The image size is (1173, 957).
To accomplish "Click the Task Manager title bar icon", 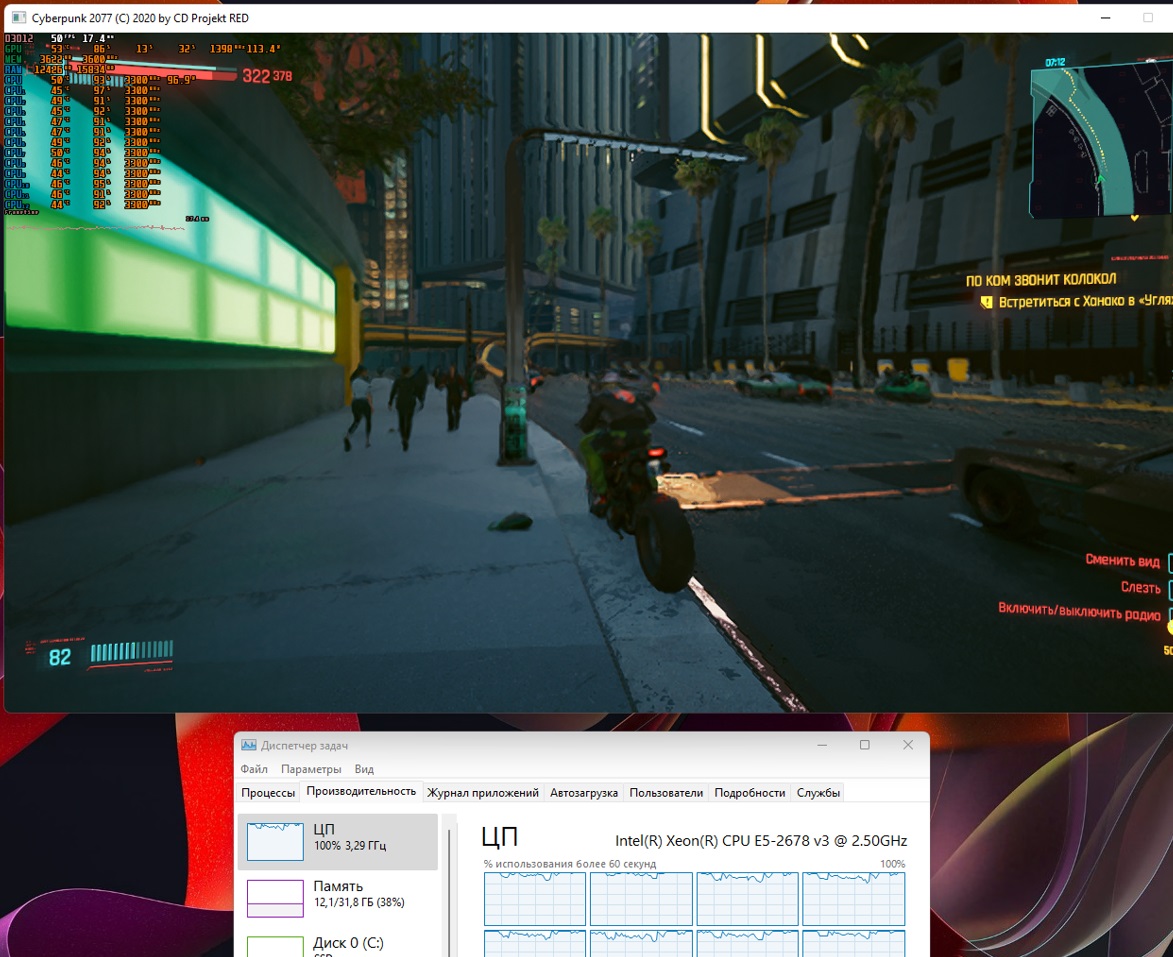I will (248, 745).
